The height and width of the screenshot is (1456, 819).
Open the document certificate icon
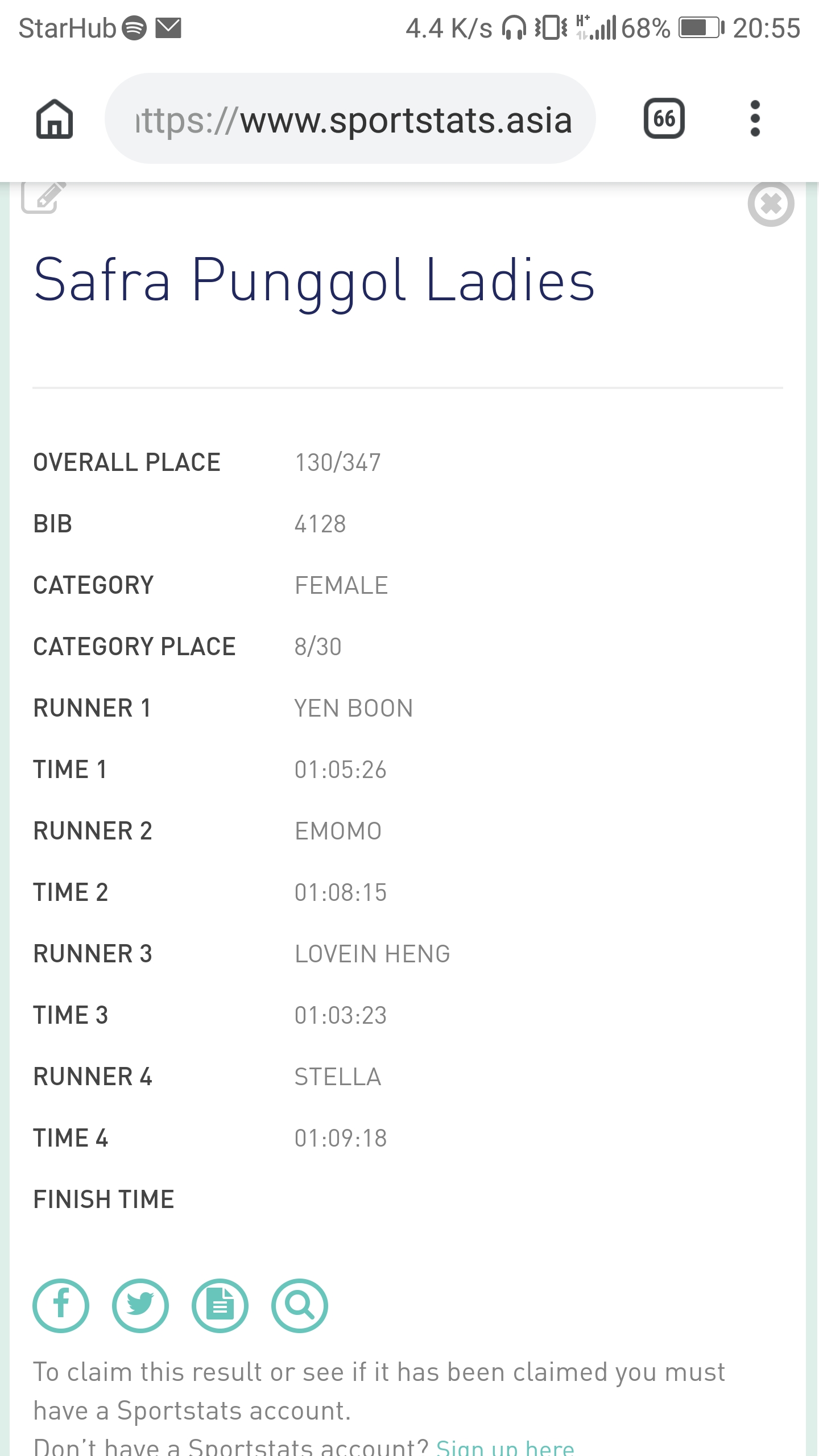[x=220, y=1305]
